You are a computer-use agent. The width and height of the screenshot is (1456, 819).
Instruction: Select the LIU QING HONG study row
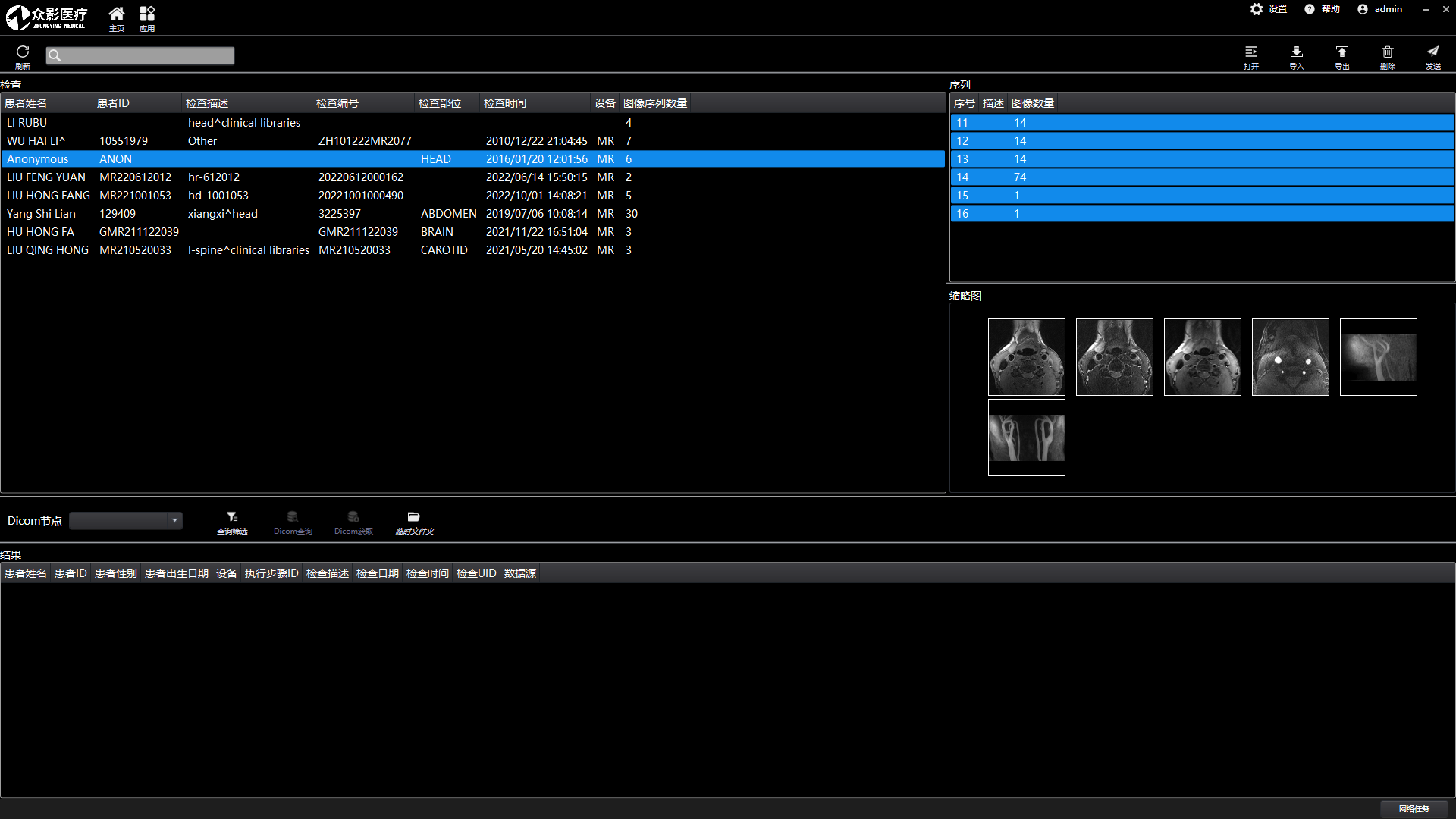coord(472,250)
